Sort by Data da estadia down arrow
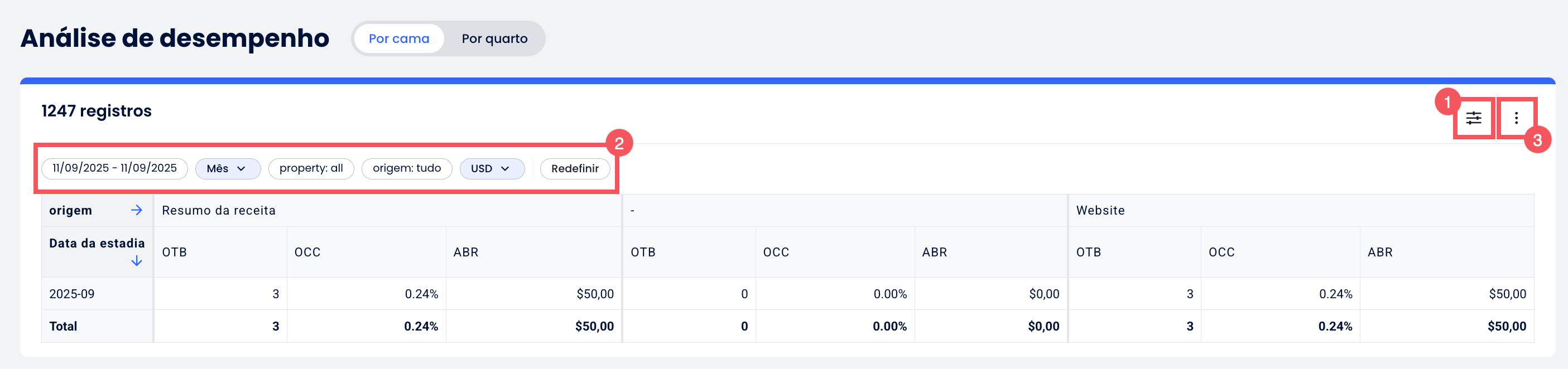Viewport: 1568px width, 369px height. click(x=136, y=261)
